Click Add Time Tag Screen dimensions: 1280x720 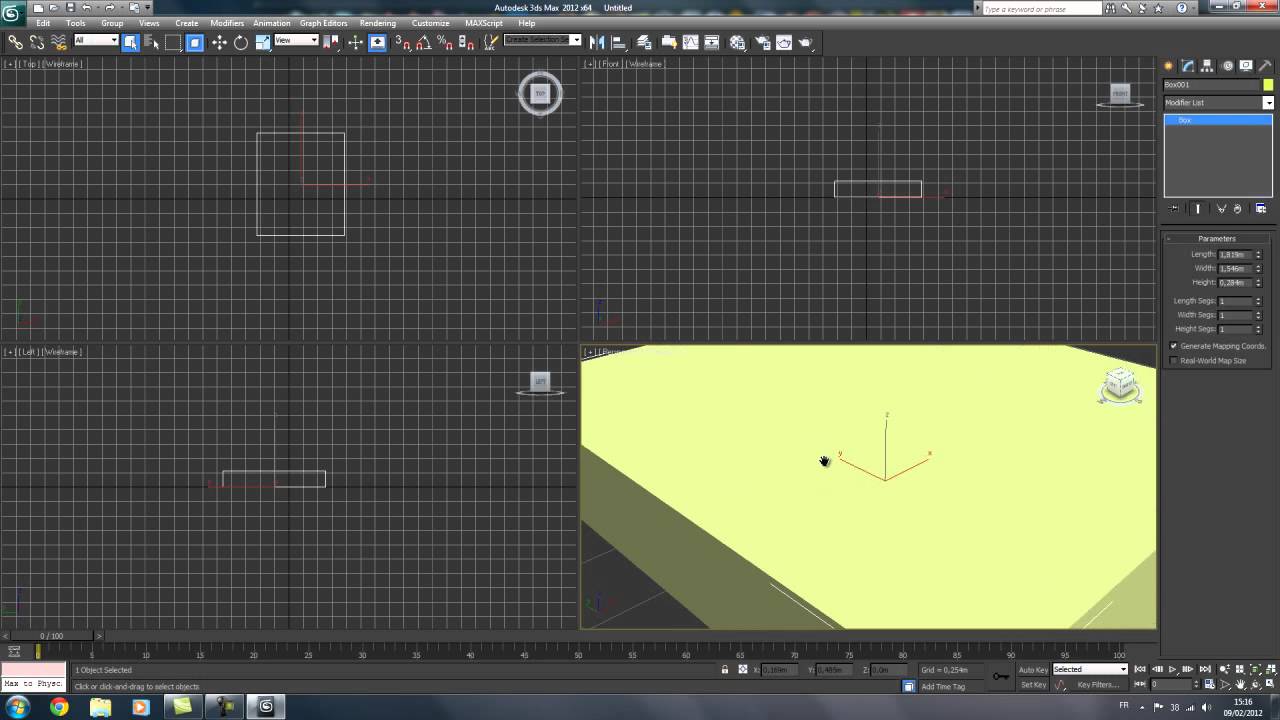tap(943, 686)
